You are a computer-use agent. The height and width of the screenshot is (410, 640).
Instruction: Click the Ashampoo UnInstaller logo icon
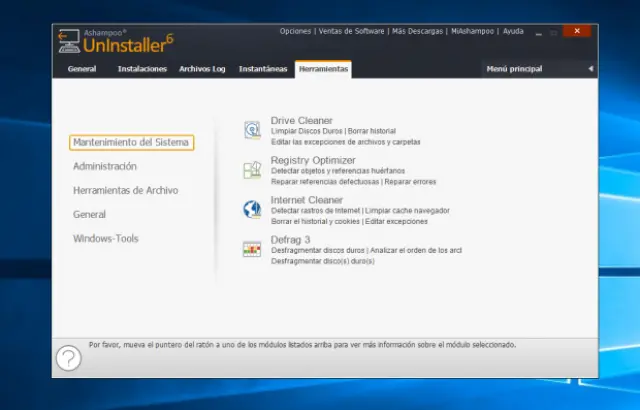68,41
